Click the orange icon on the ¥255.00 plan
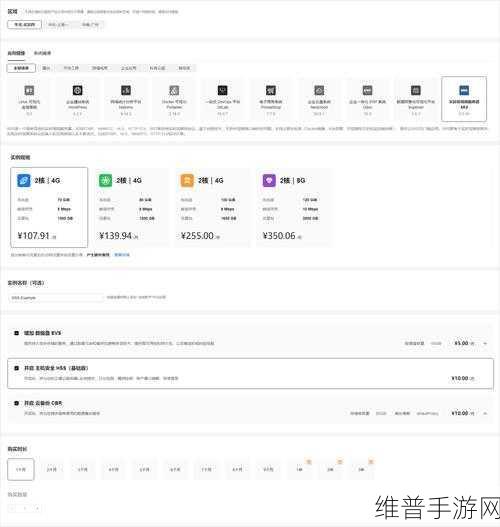 [187, 180]
